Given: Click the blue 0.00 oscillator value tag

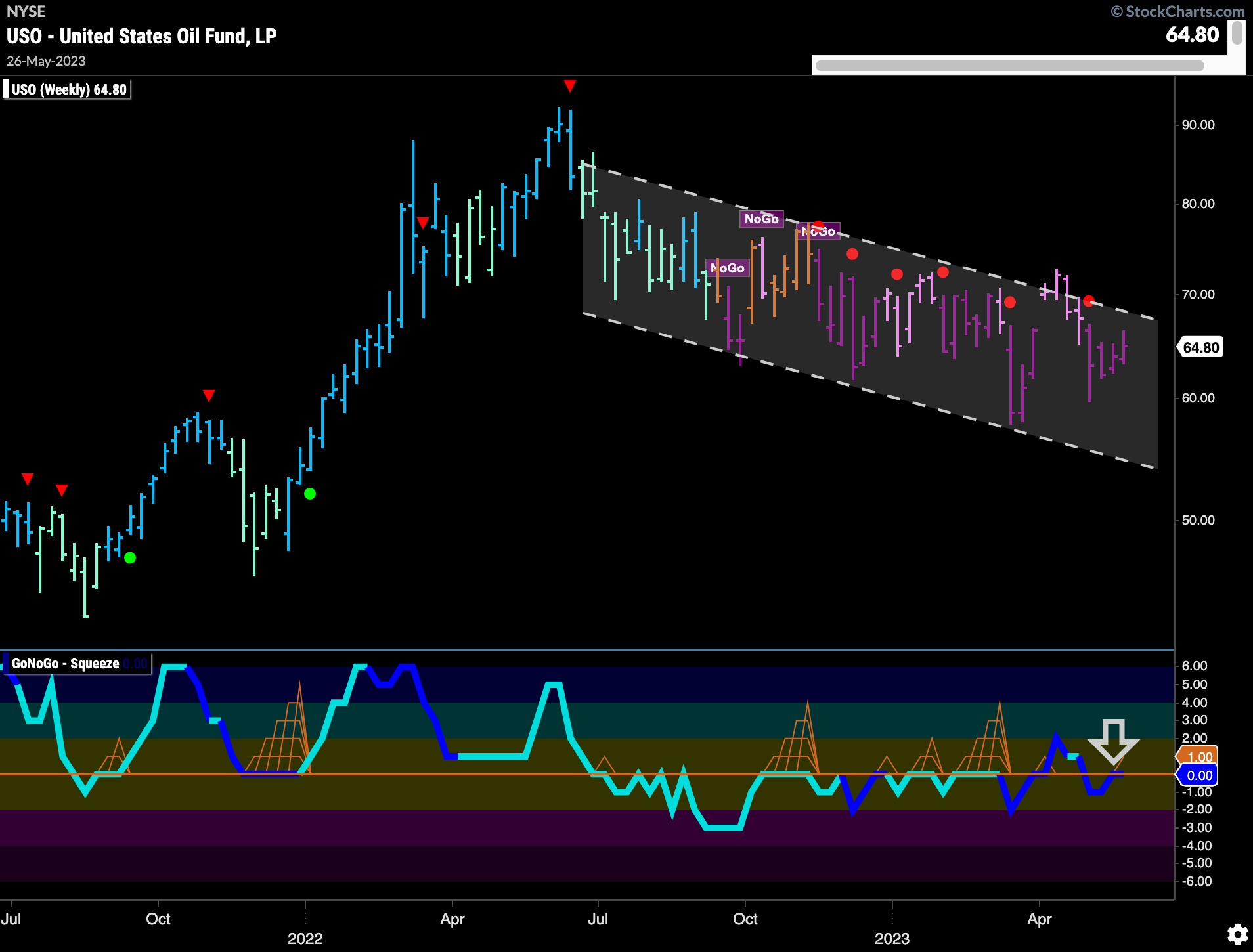Looking at the screenshot, I should pyautogui.click(x=1199, y=775).
